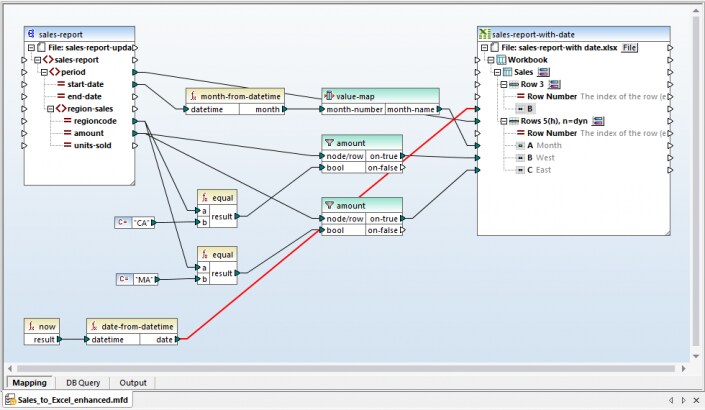Select the Sales_to_Excel_enhanced.mfd document tab

68,400
